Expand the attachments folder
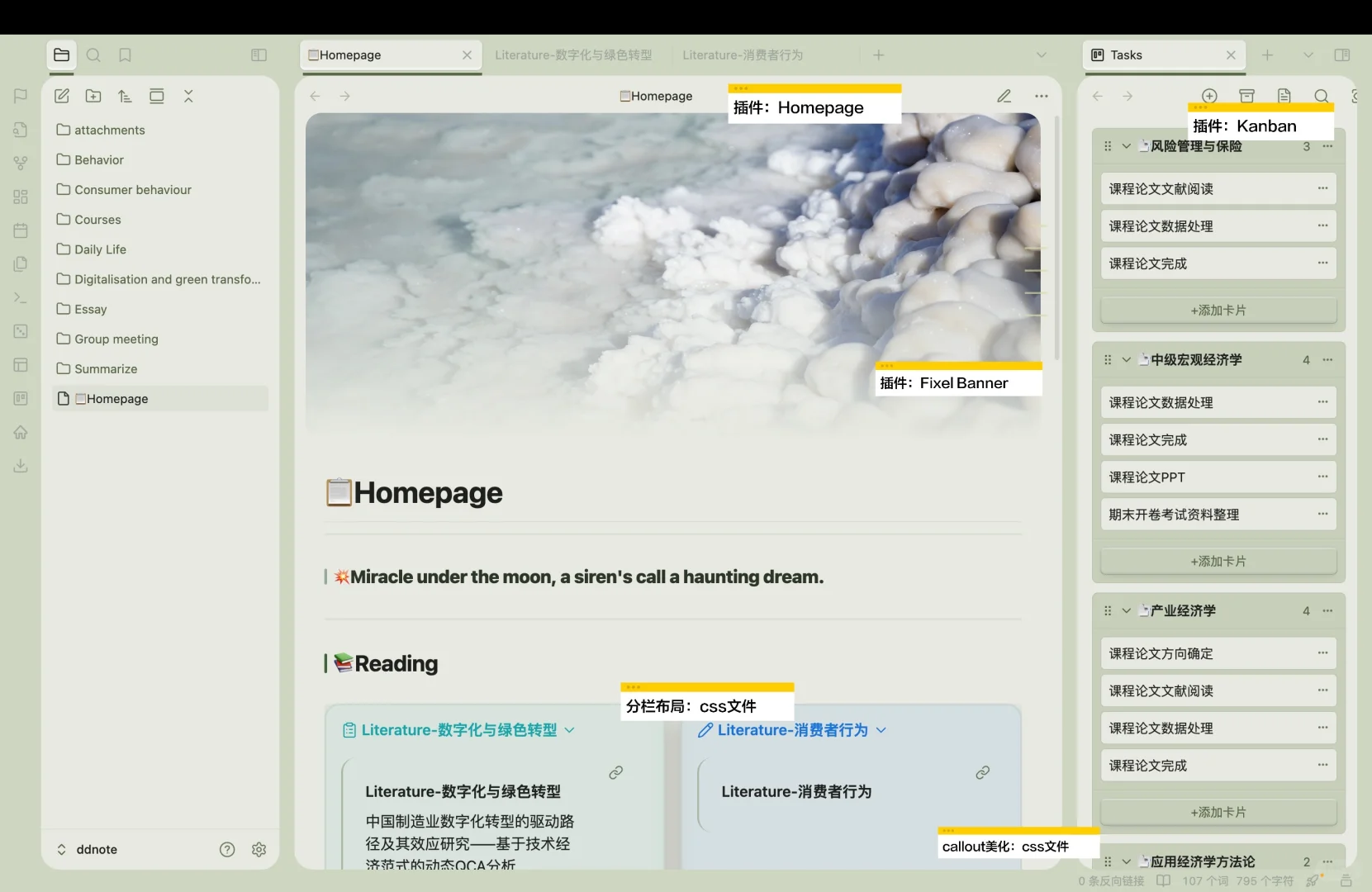This screenshot has height=892, width=1372. click(160, 130)
